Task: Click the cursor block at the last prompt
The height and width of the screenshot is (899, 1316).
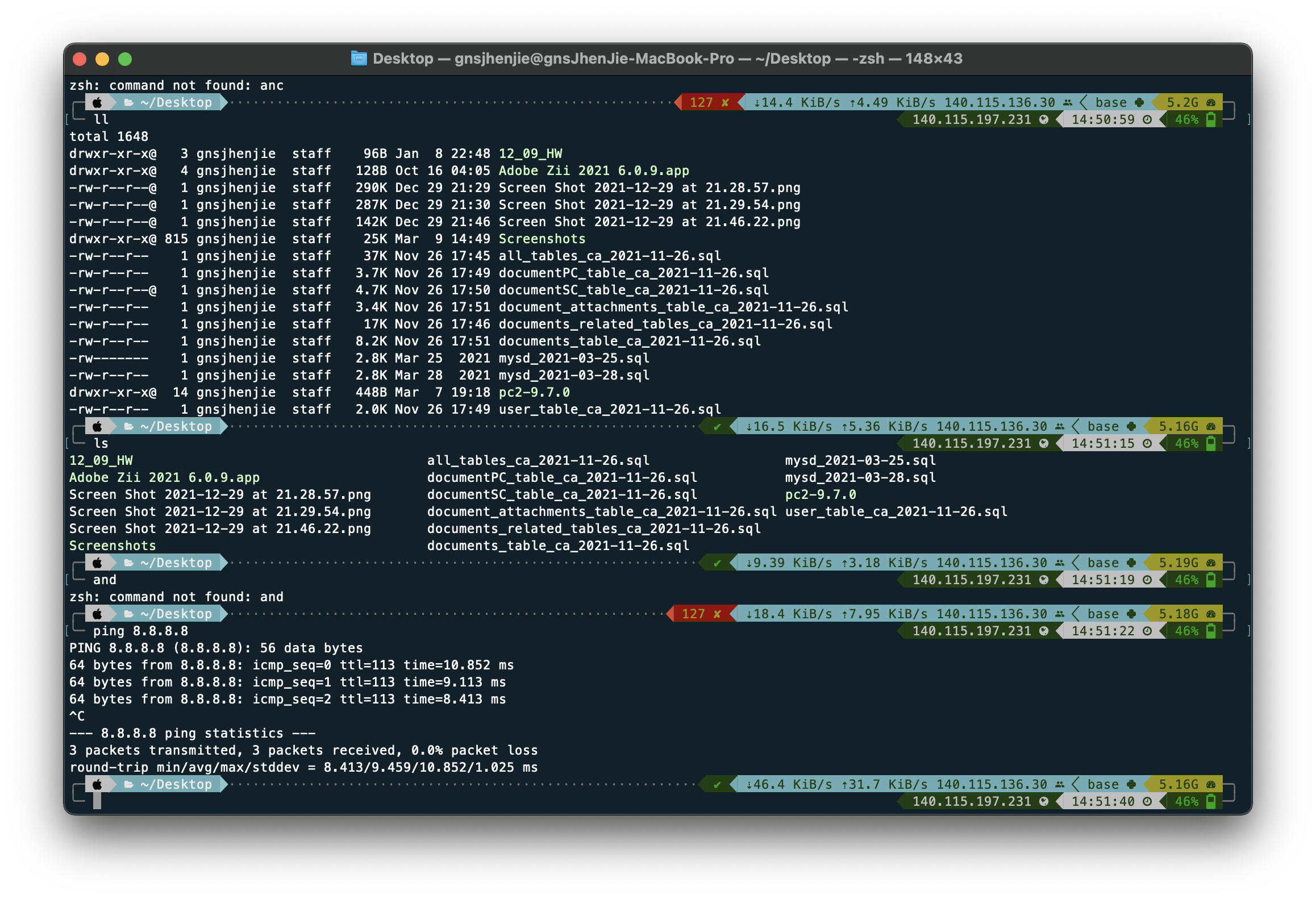Action: point(98,802)
